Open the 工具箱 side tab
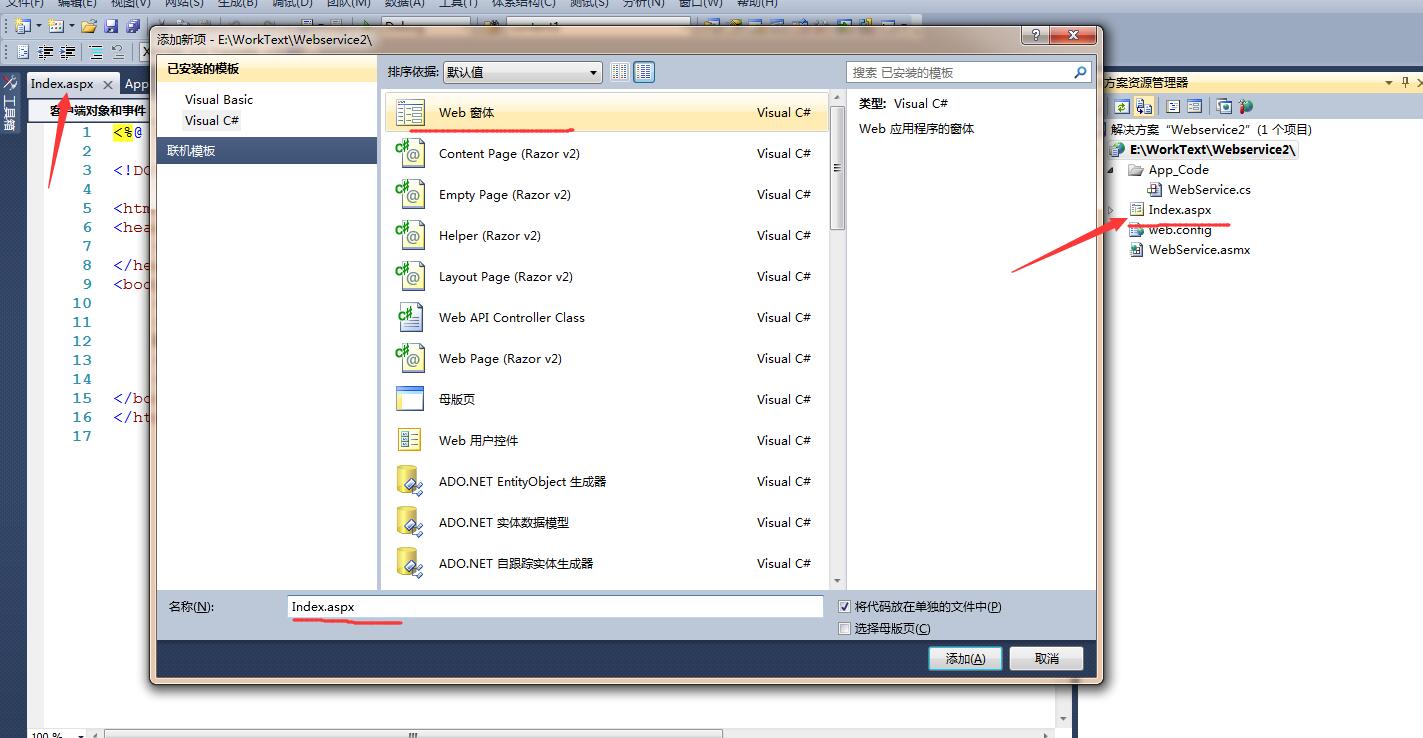This screenshot has width=1423, height=738. pyautogui.click(x=10, y=104)
